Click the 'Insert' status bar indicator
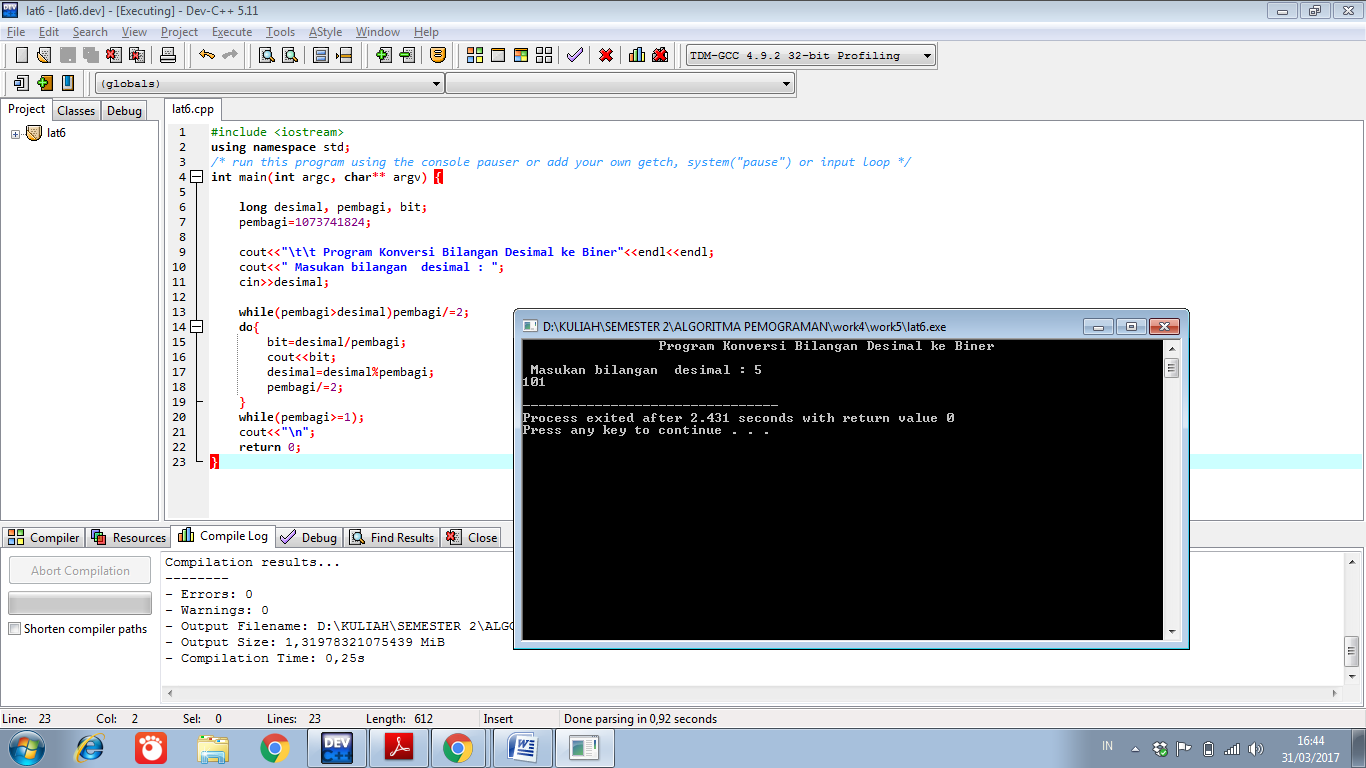Image resolution: width=1366 pixels, height=768 pixels. (498, 719)
